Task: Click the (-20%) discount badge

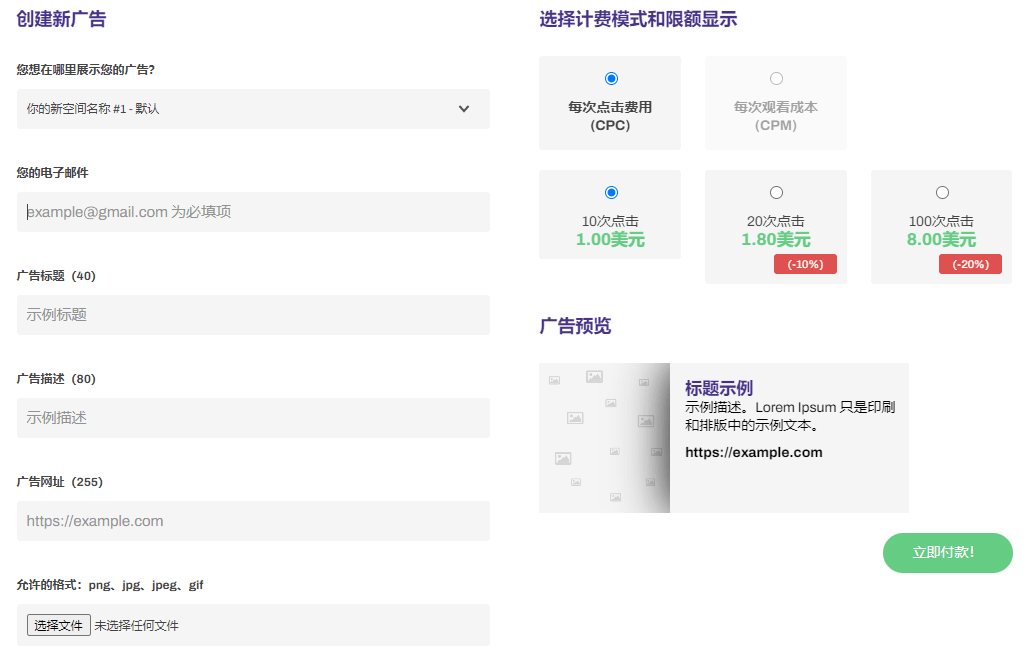Action: pos(971,264)
